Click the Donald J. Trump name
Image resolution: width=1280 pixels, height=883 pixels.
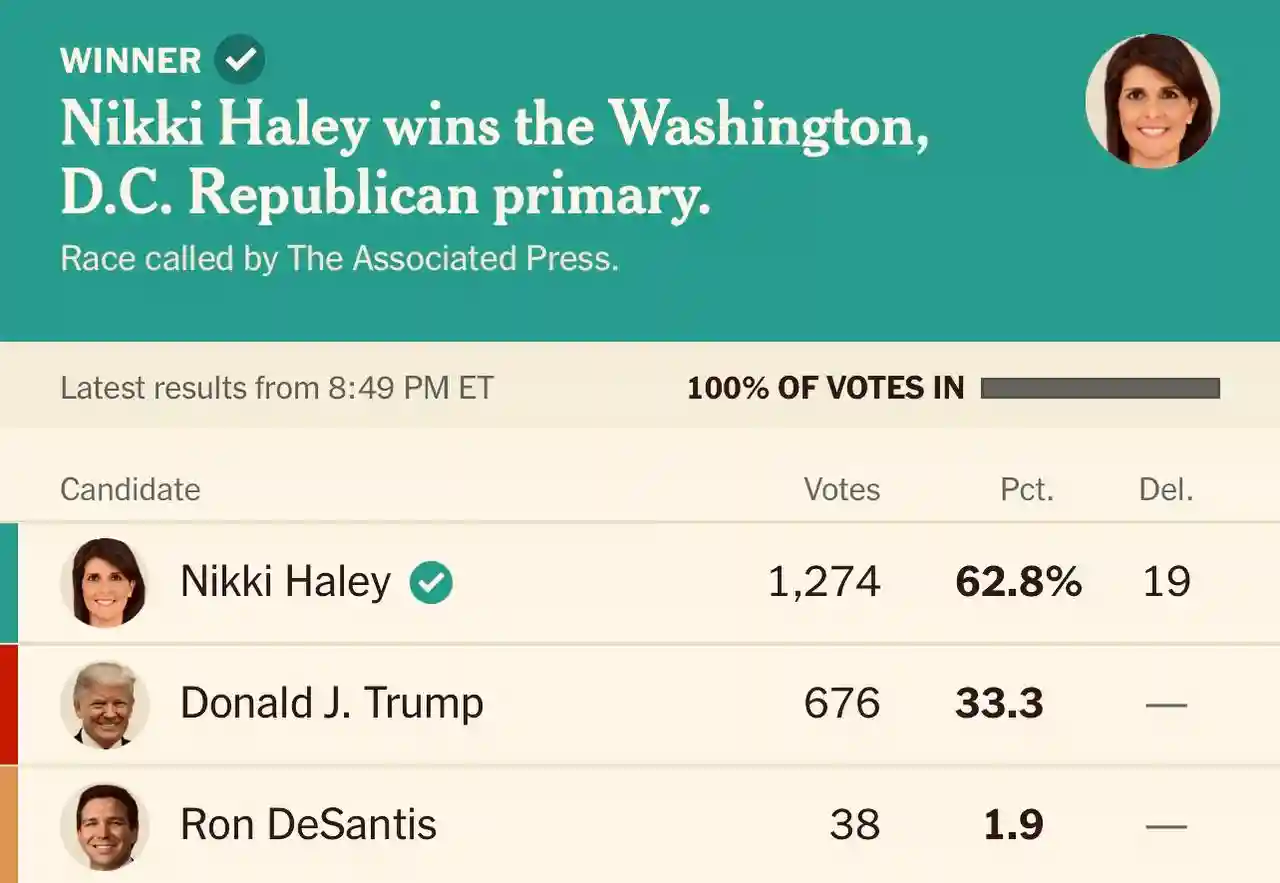[x=331, y=704]
